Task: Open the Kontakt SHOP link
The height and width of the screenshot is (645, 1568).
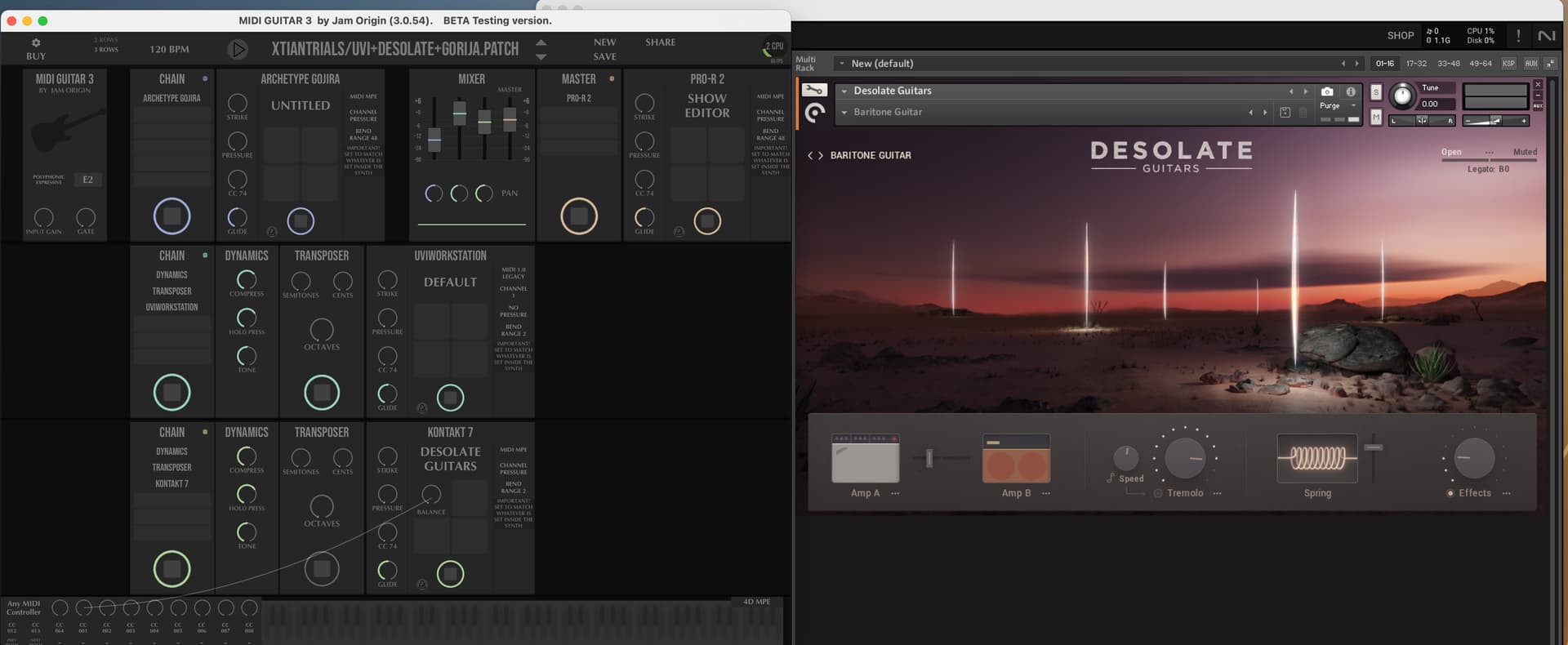Action: click(1401, 35)
